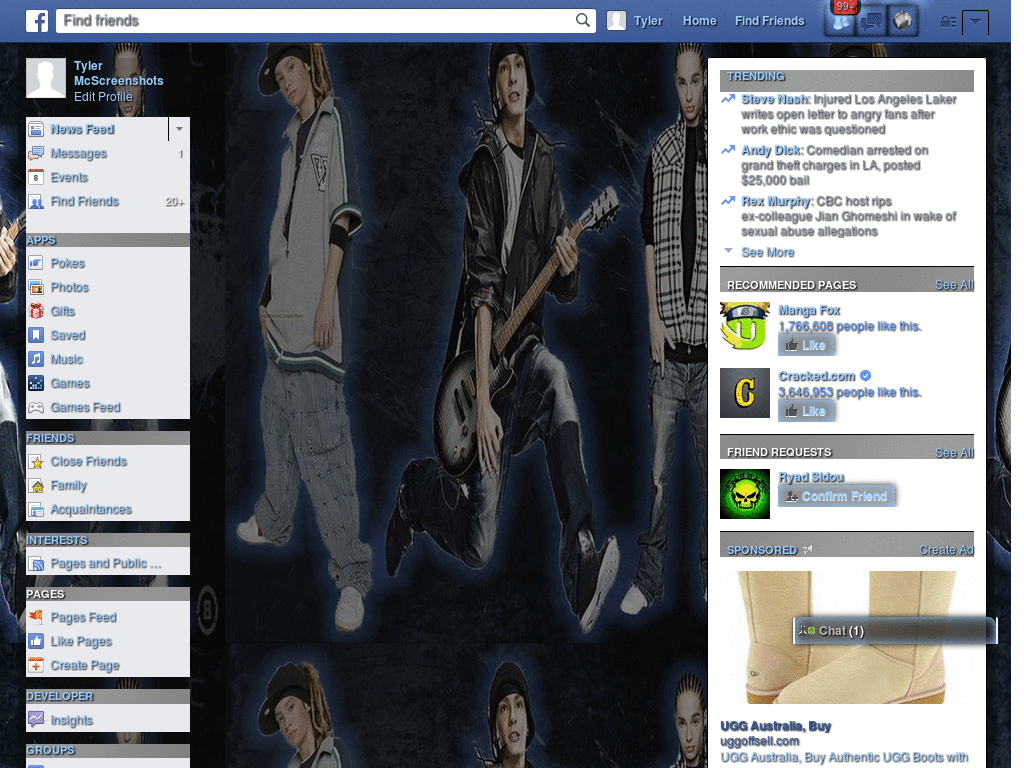Viewport: 1024px width, 768px height.
Task: See All recommended pages
Action: point(954,285)
